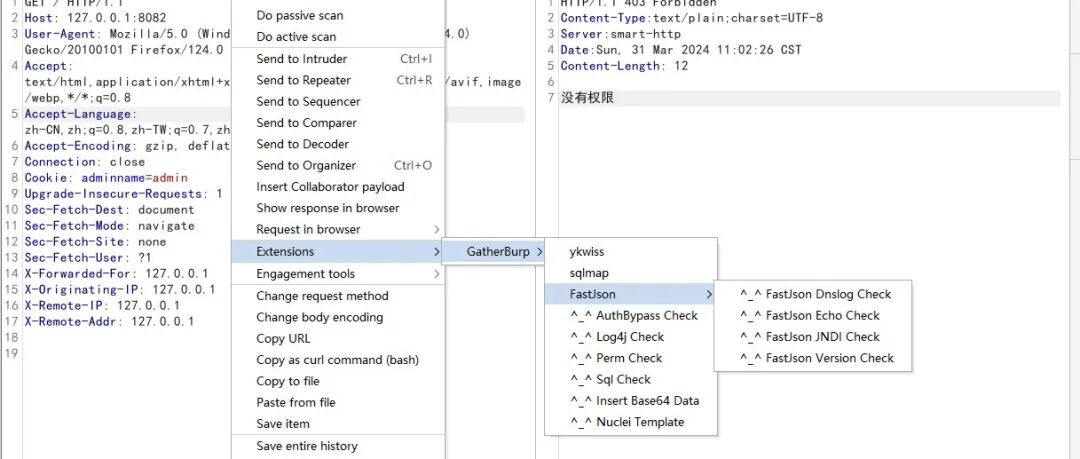The width and height of the screenshot is (1080, 459).
Task: Choose Copy to file
Action: pyautogui.click(x=338, y=381)
